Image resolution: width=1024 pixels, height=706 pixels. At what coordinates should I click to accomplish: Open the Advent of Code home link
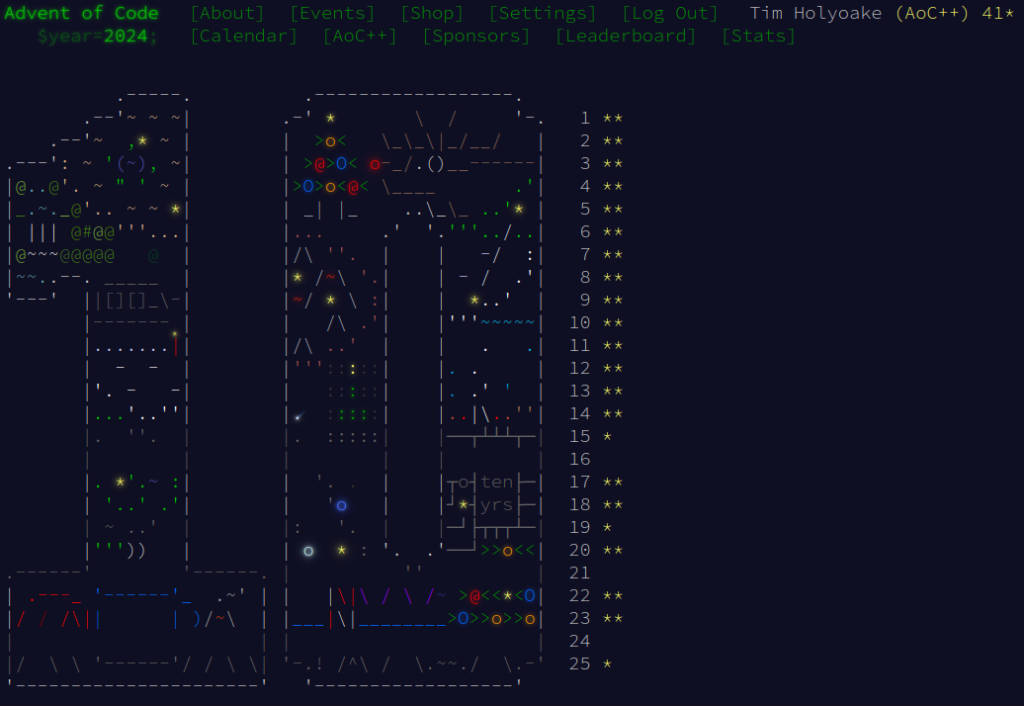point(82,13)
